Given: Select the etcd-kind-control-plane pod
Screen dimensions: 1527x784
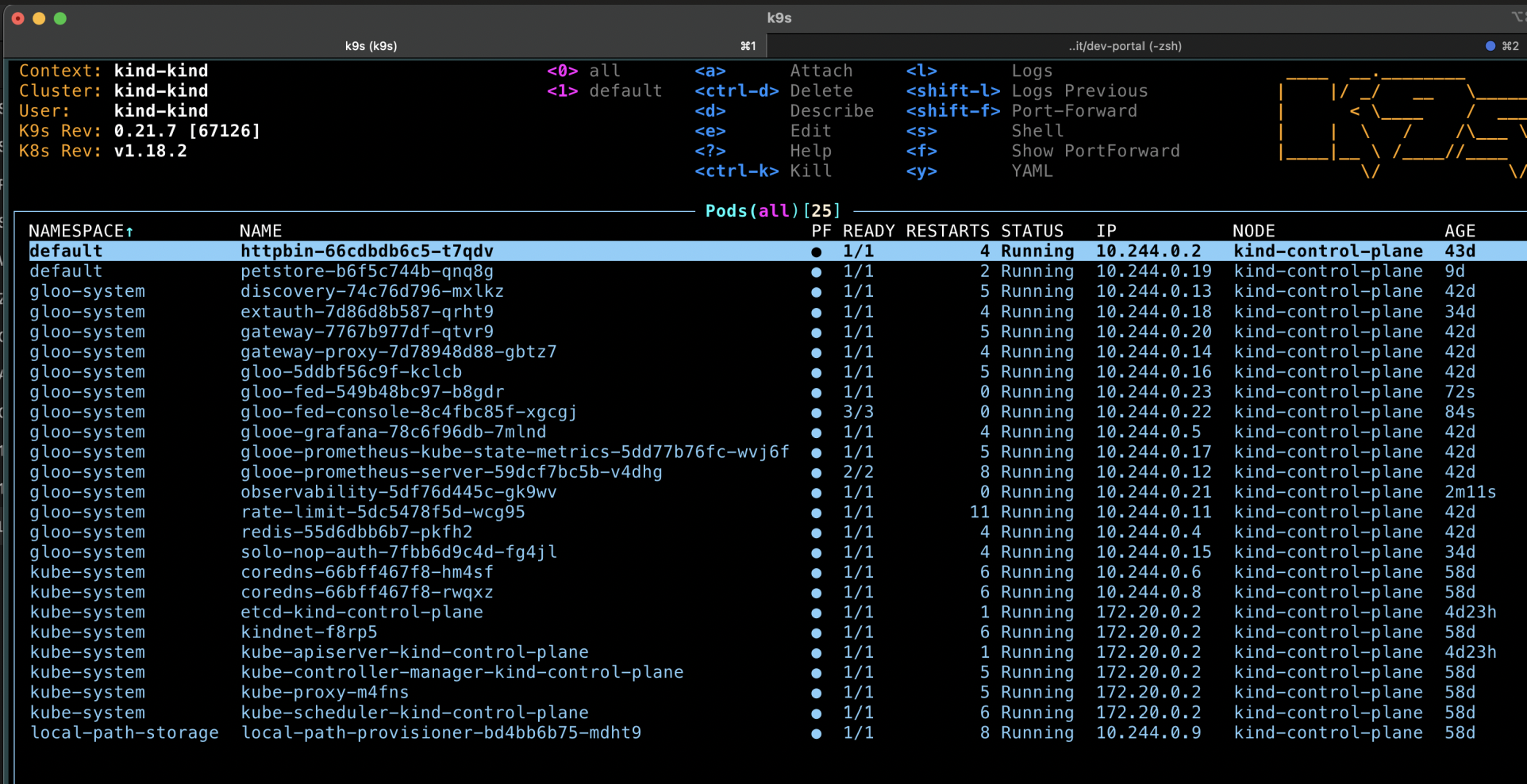Looking at the screenshot, I should tap(361, 613).
